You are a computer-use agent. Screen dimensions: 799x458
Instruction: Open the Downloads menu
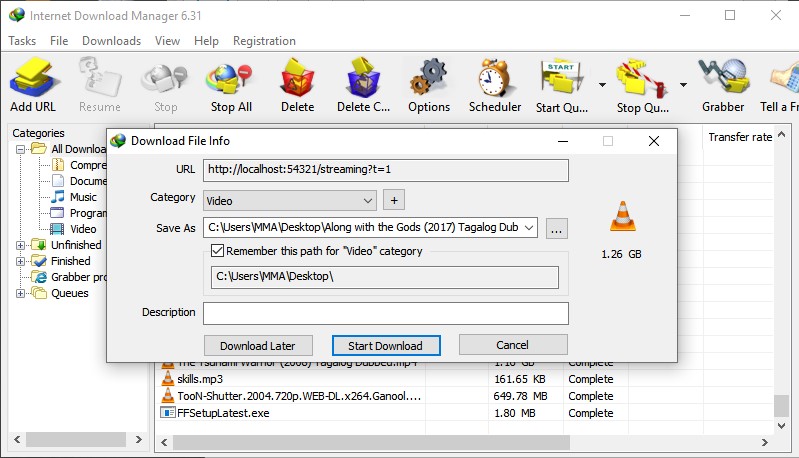pos(112,41)
